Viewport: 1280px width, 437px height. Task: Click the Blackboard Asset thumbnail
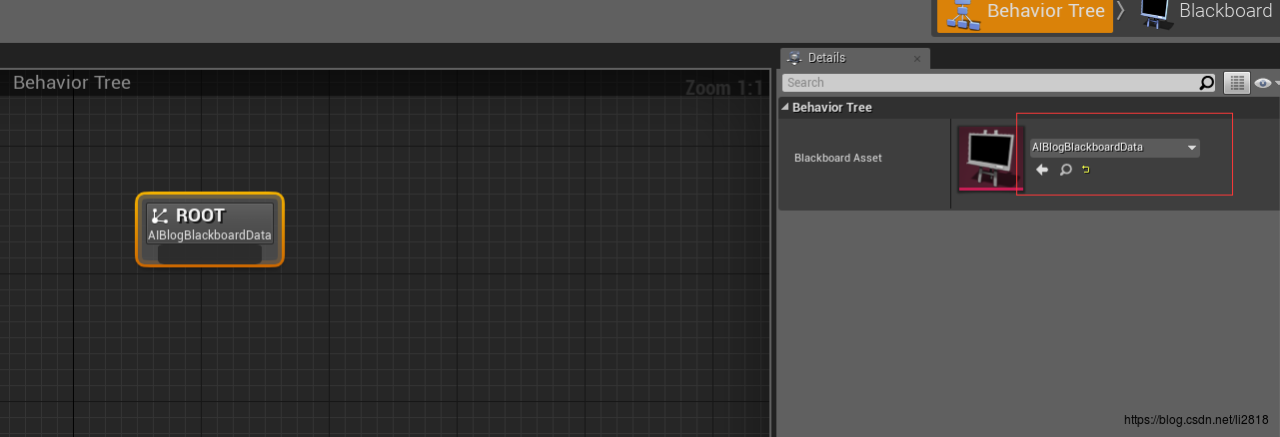click(x=990, y=158)
